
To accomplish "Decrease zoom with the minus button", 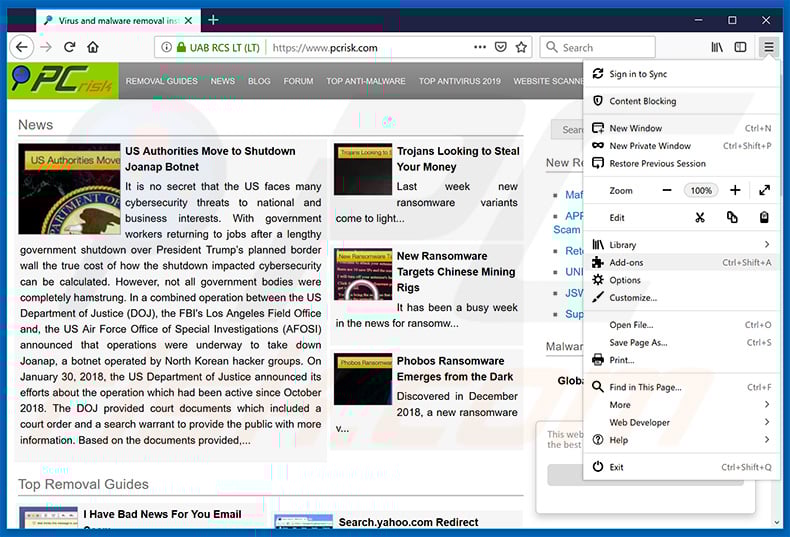I will pos(667,190).
